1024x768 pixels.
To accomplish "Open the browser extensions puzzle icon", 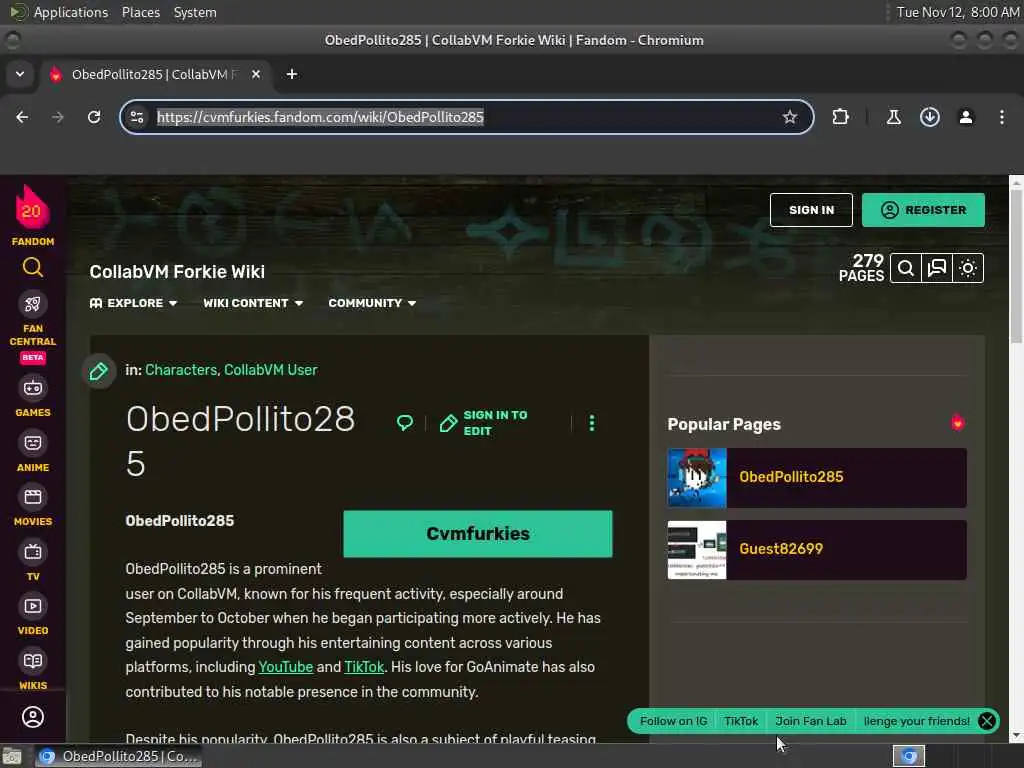I will point(840,117).
